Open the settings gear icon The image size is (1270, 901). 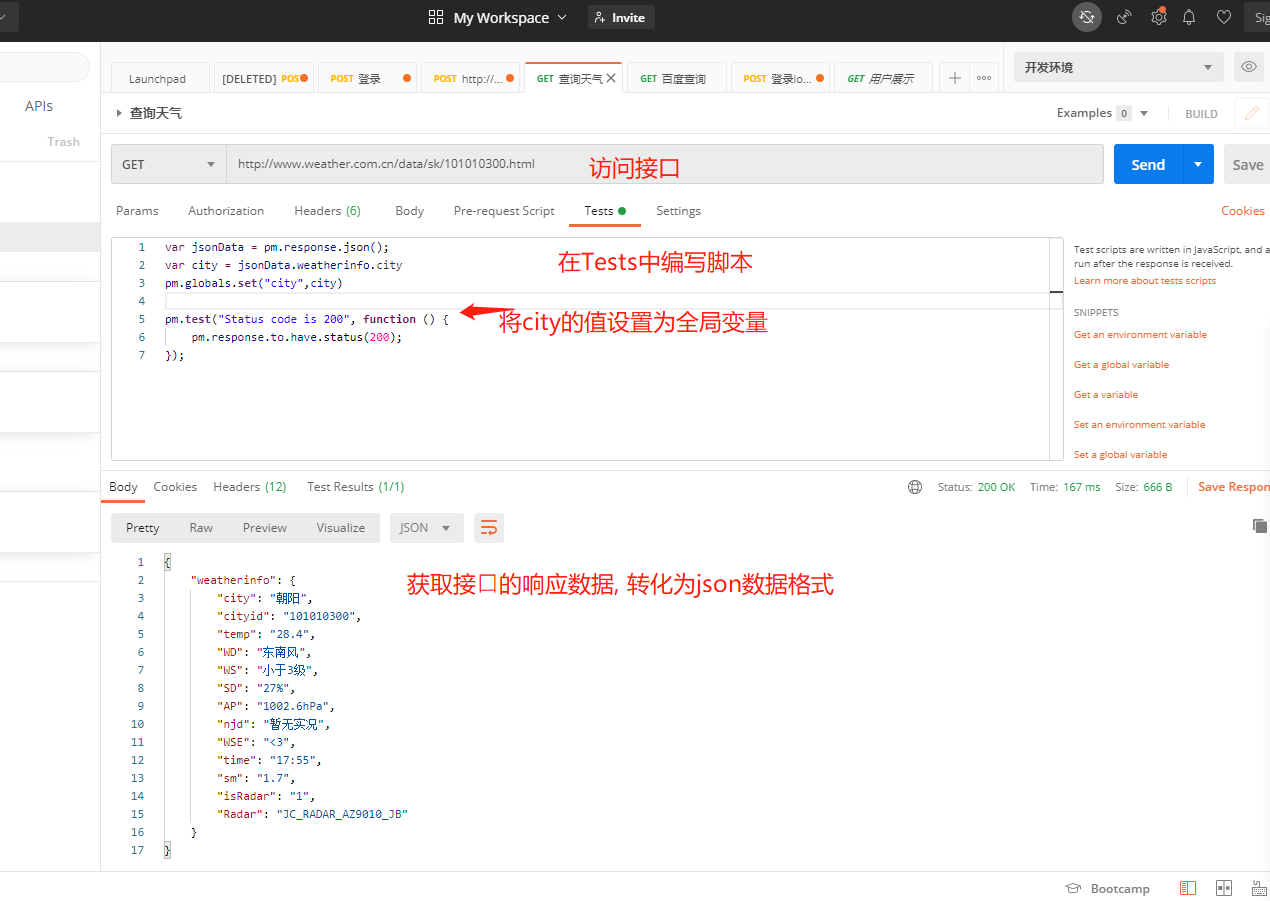(x=1158, y=17)
